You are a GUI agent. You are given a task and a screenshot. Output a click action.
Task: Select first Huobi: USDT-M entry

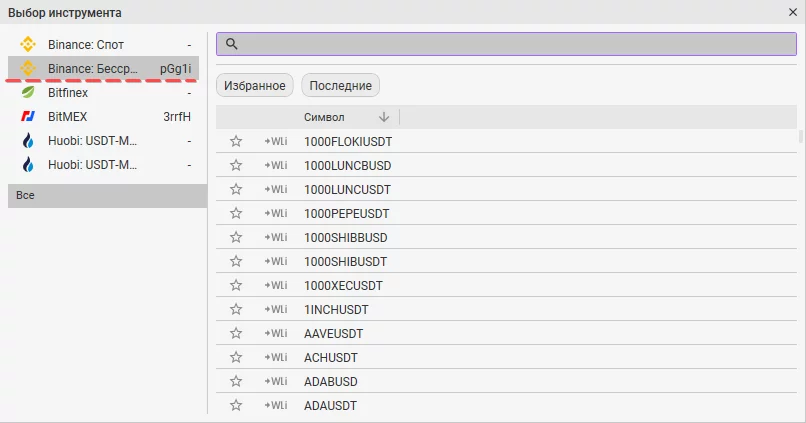pos(103,140)
